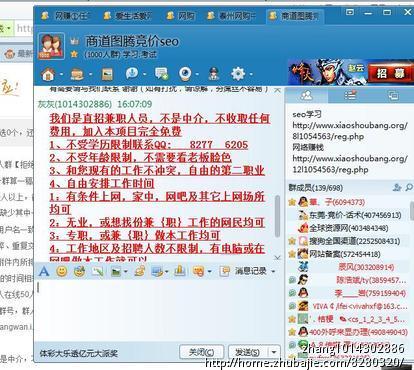
Task: Select the 商道图腾 chat tab
Action: (295, 16)
